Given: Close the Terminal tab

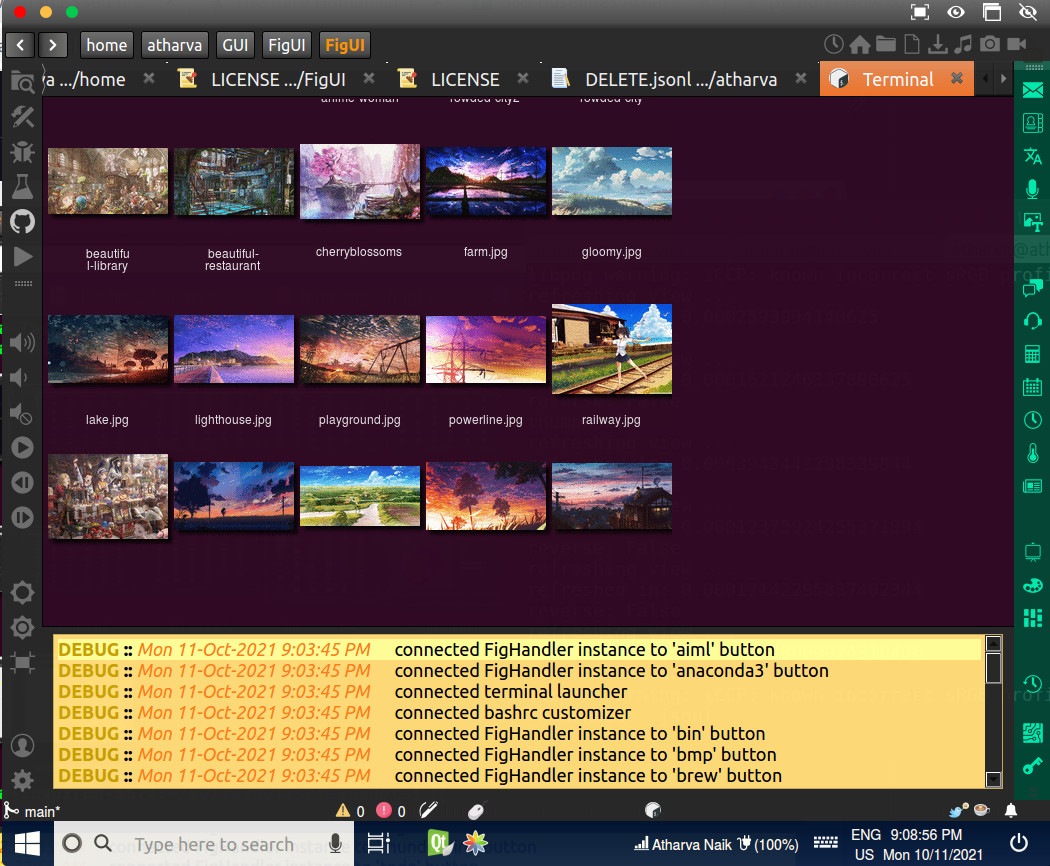Looking at the screenshot, I should pyautogui.click(x=957, y=78).
